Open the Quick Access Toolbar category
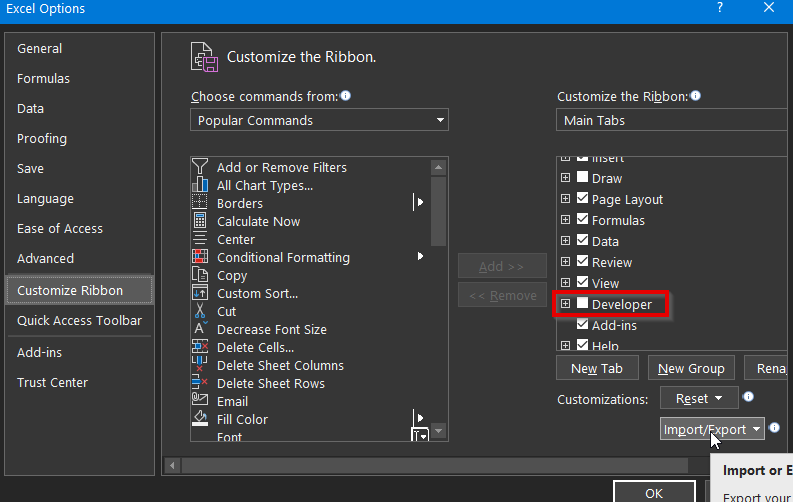793x502 pixels. (x=79, y=321)
